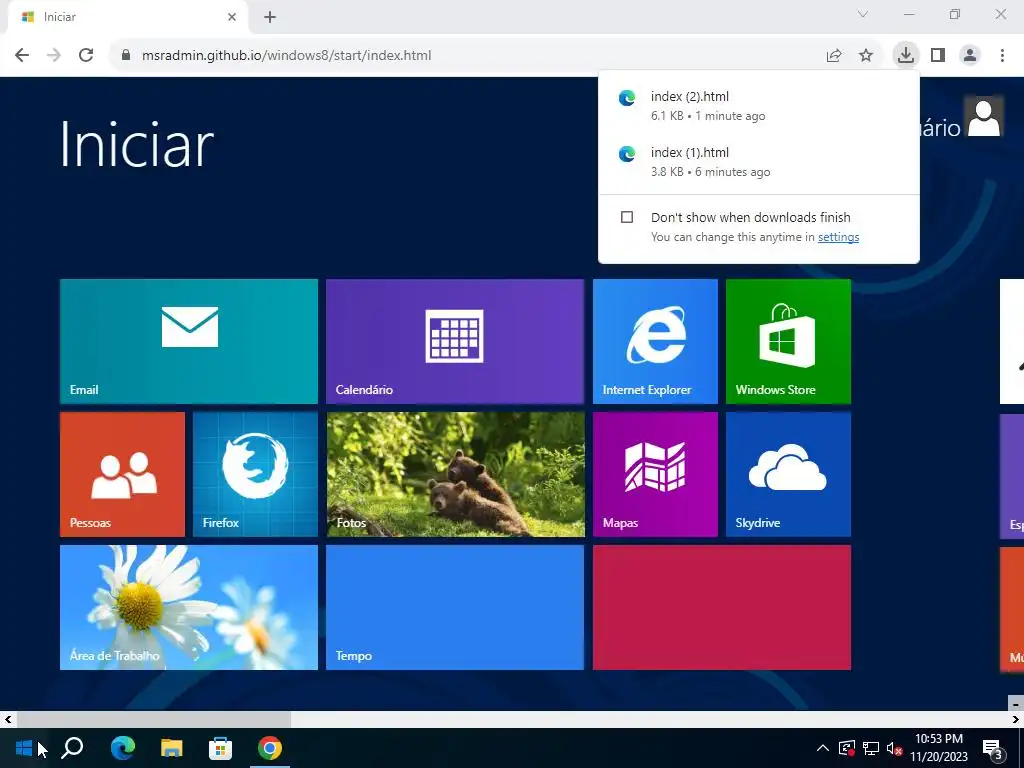Open the Área de Trabalho tile
This screenshot has height=768, width=1024.
click(189, 607)
